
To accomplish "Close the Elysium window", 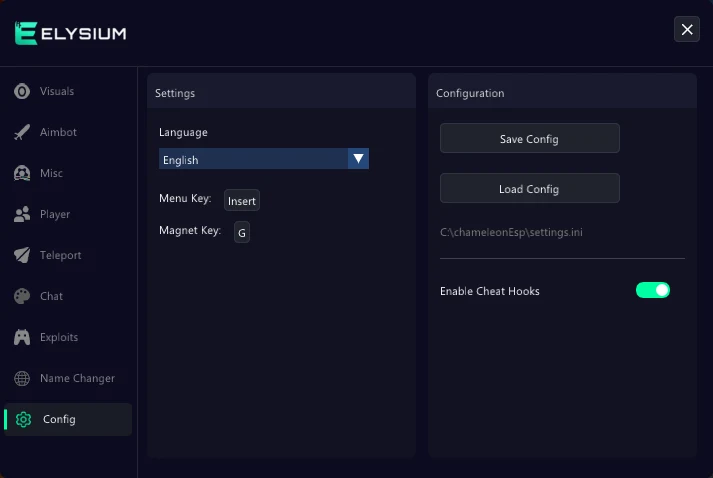I will click(687, 30).
